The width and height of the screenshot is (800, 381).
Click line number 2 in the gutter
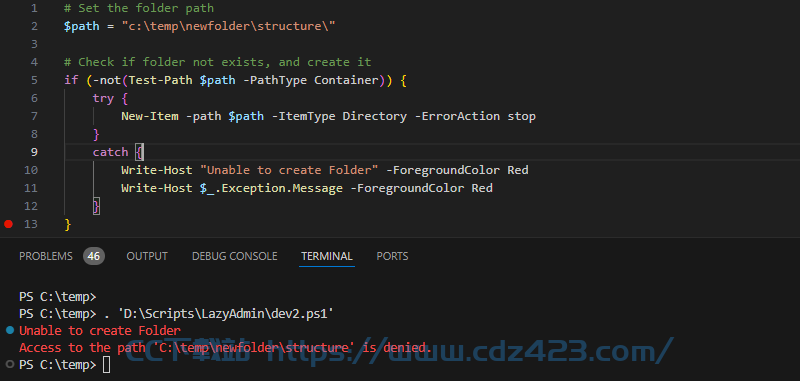pyautogui.click(x=34, y=26)
